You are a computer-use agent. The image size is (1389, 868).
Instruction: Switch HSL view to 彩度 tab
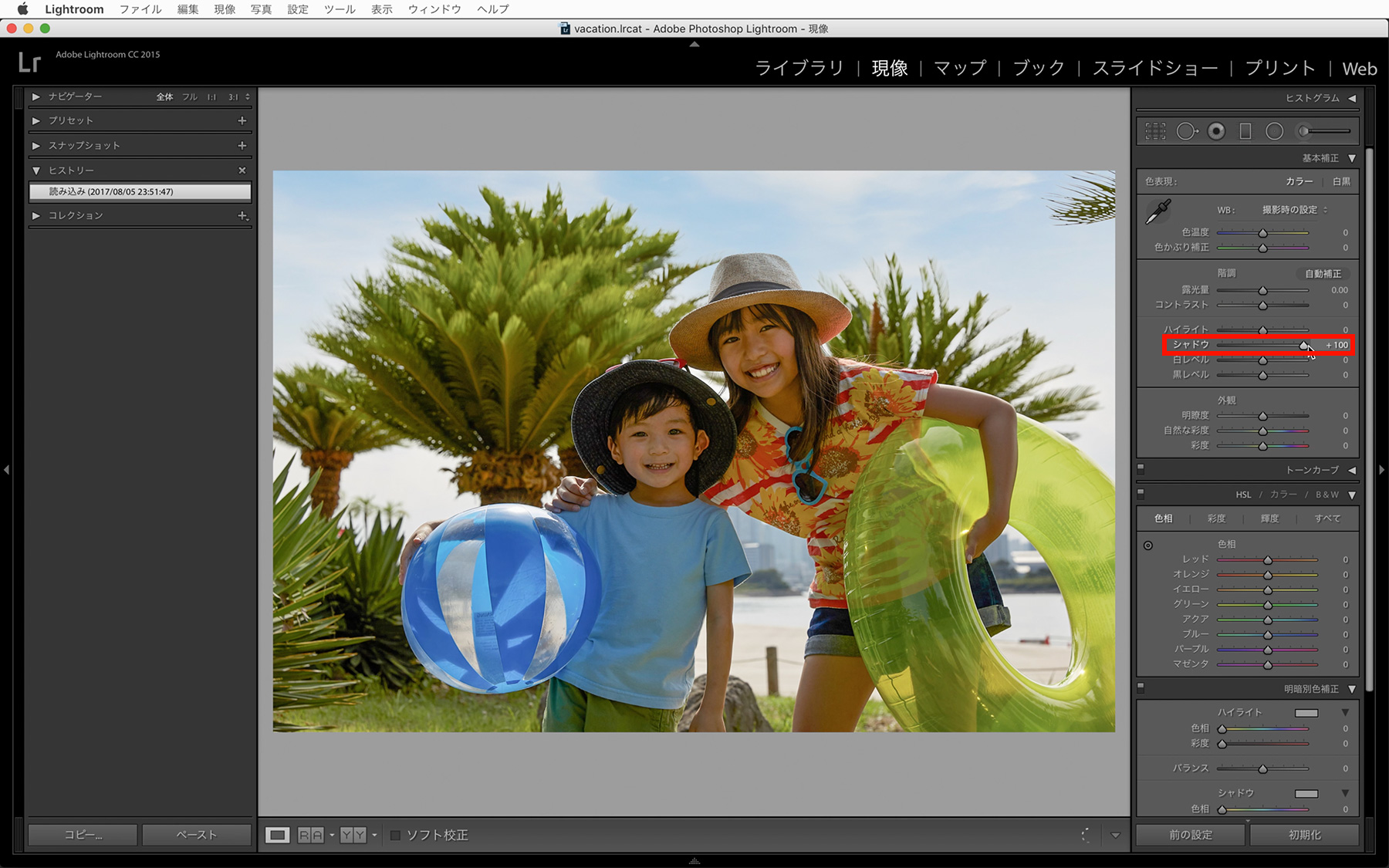pos(1216,518)
